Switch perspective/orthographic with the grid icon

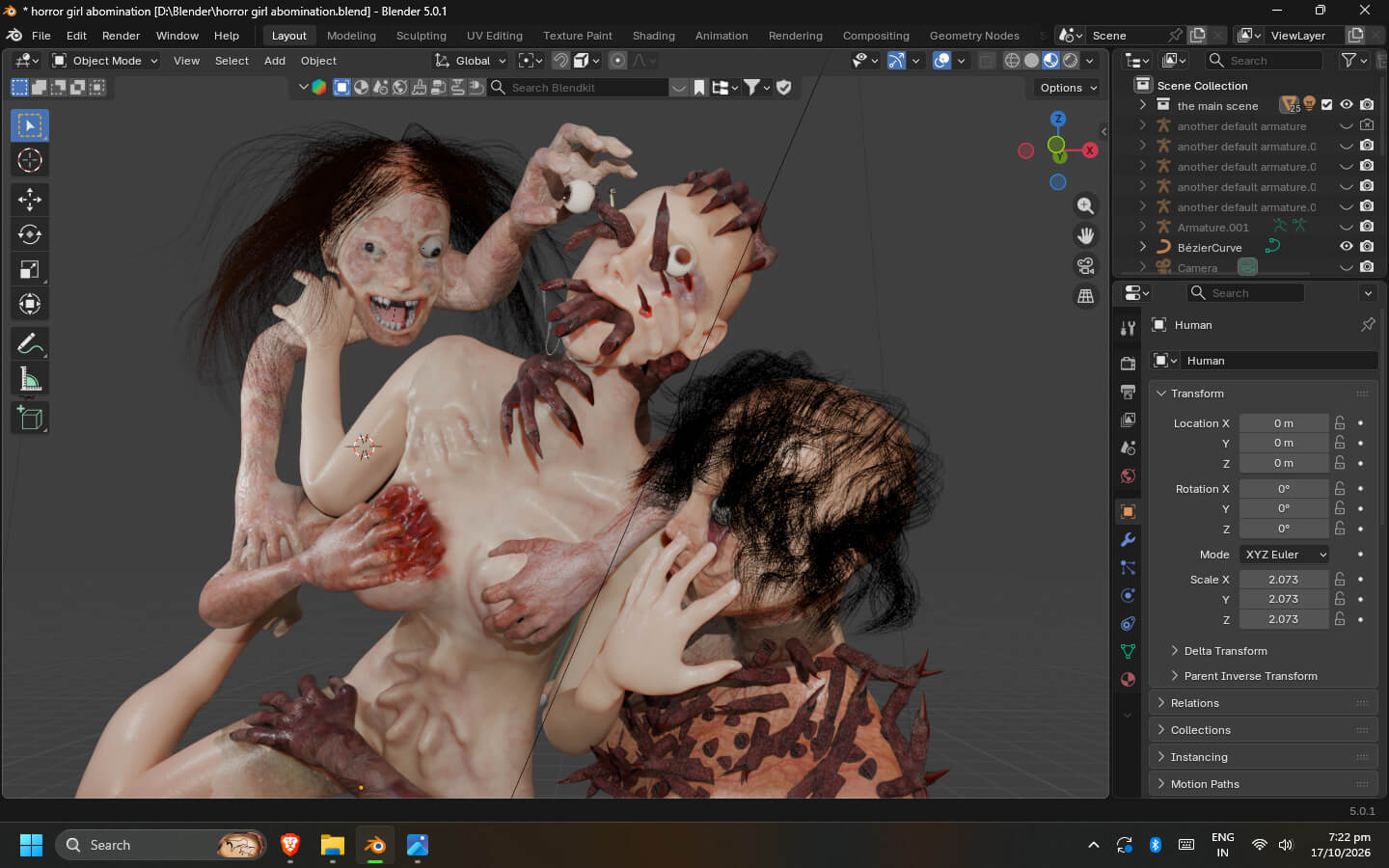pos(1086,296)
